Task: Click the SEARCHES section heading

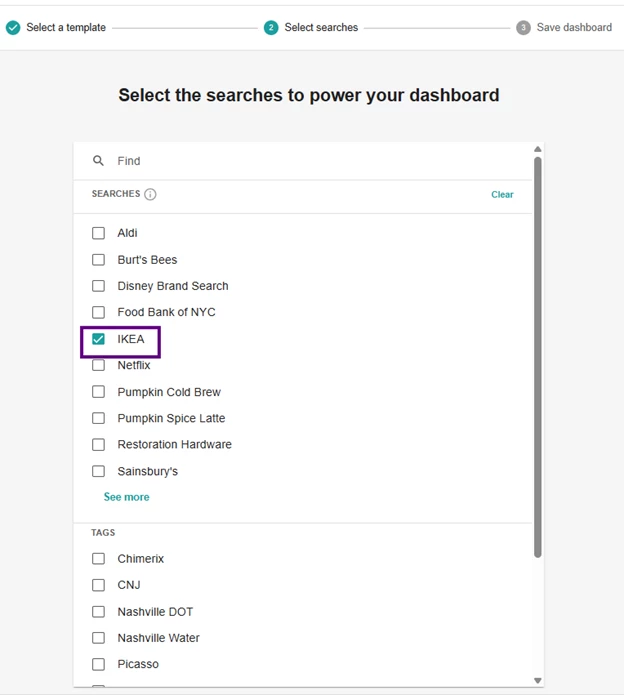Action: tap(116, 194)
